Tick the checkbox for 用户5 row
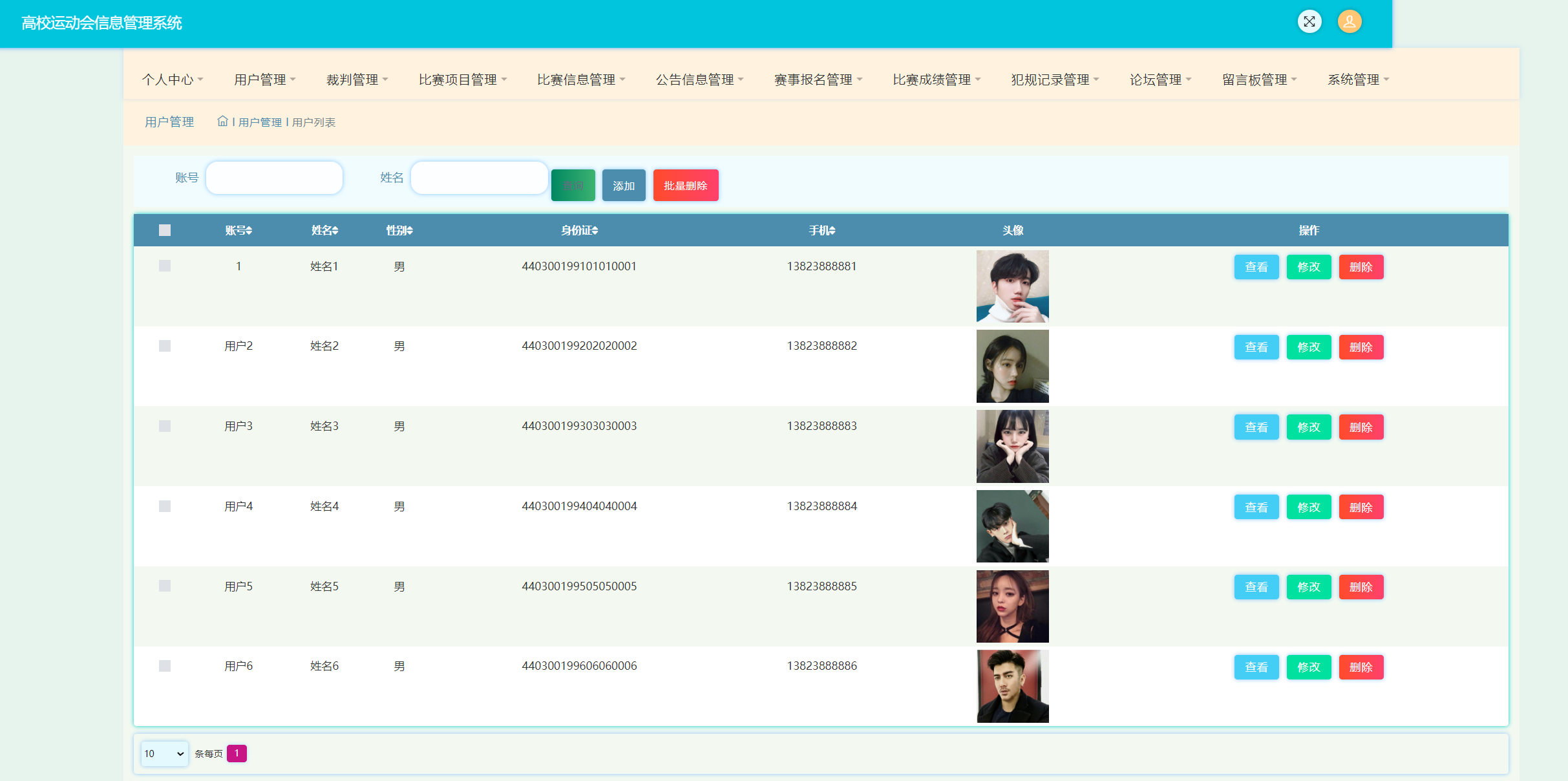1568x781 pixels. point(165,586)
